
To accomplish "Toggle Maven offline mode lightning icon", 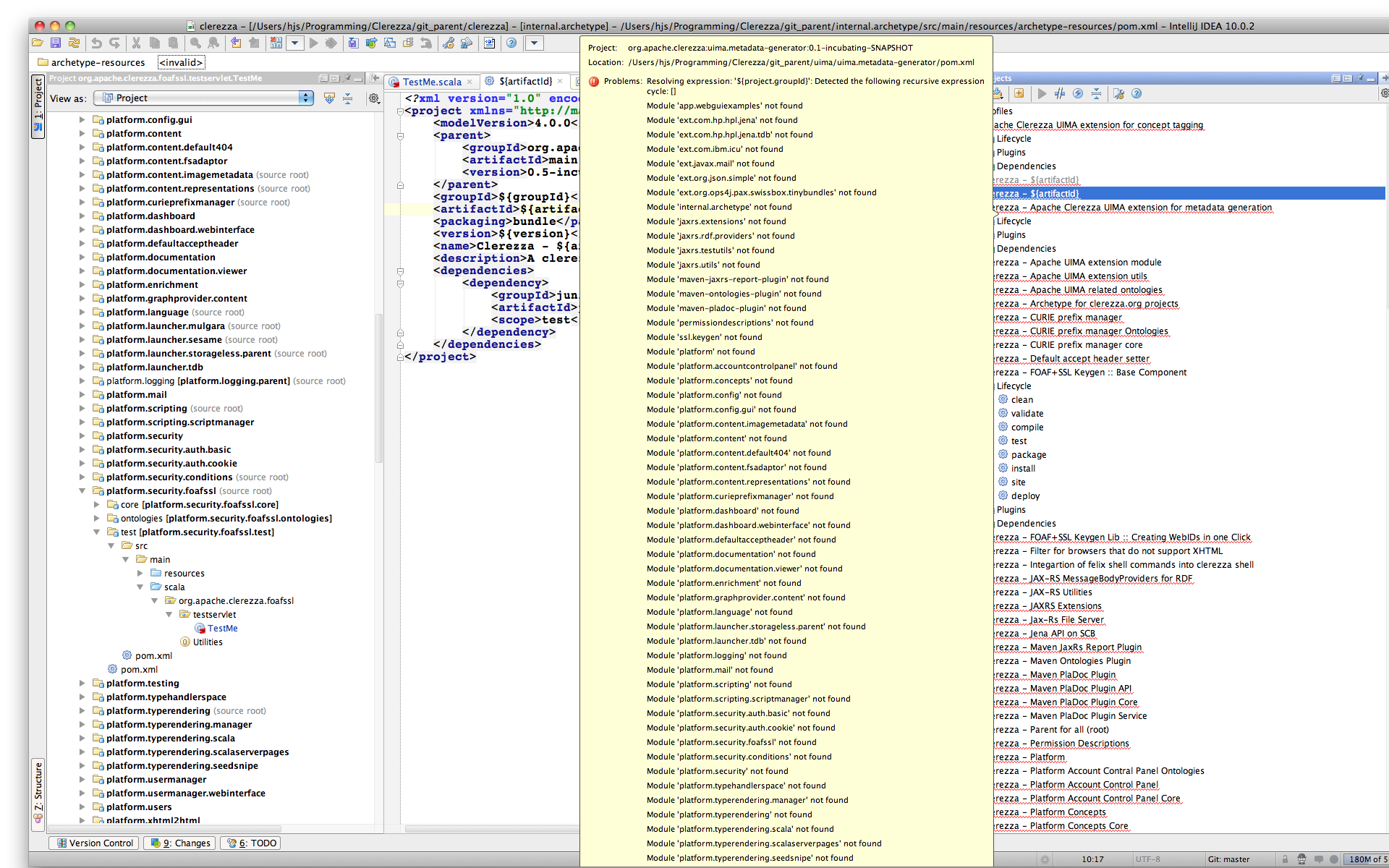I will (1079, 93).
